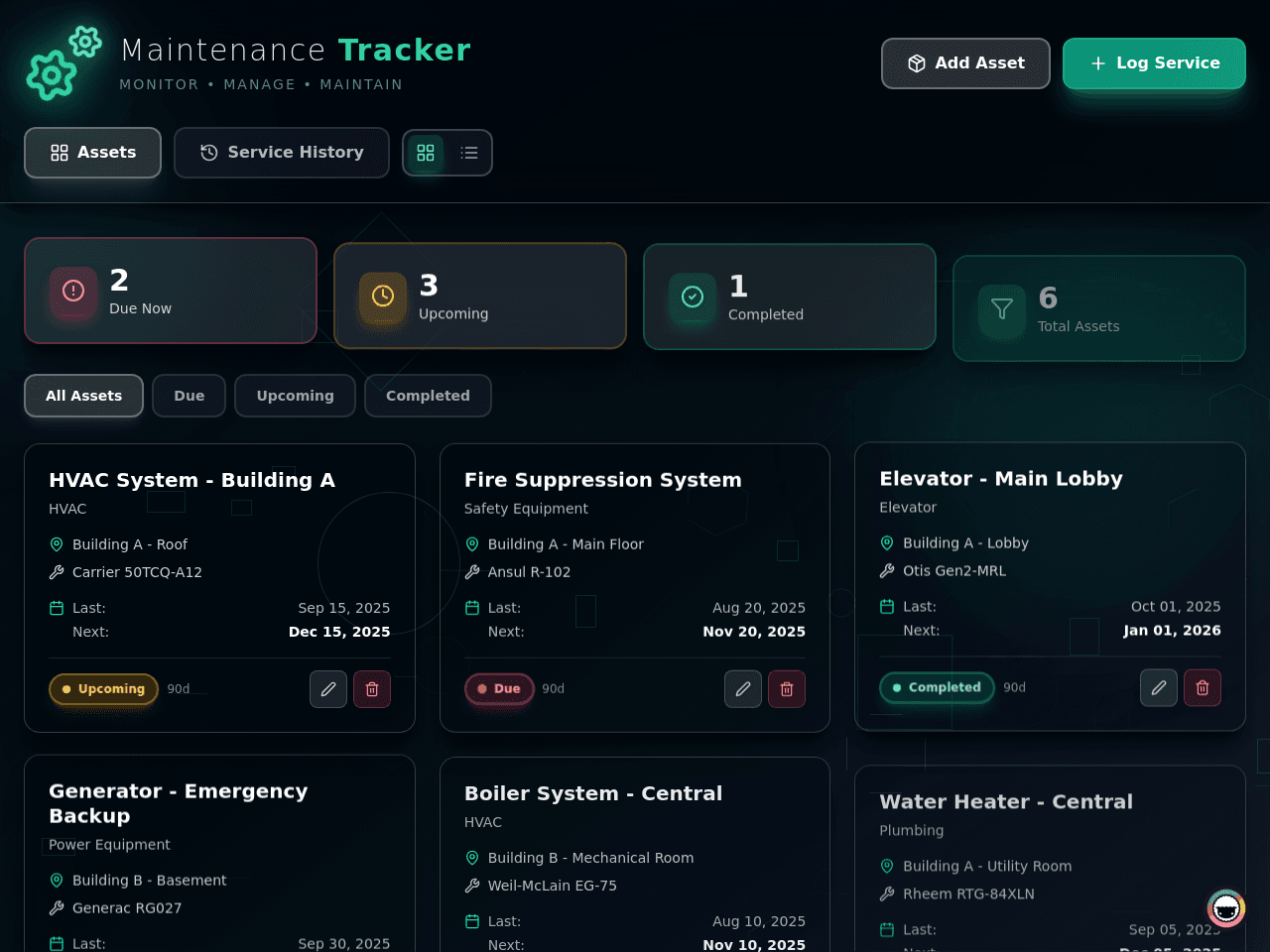Switch to list view layout

click(469, 153)
